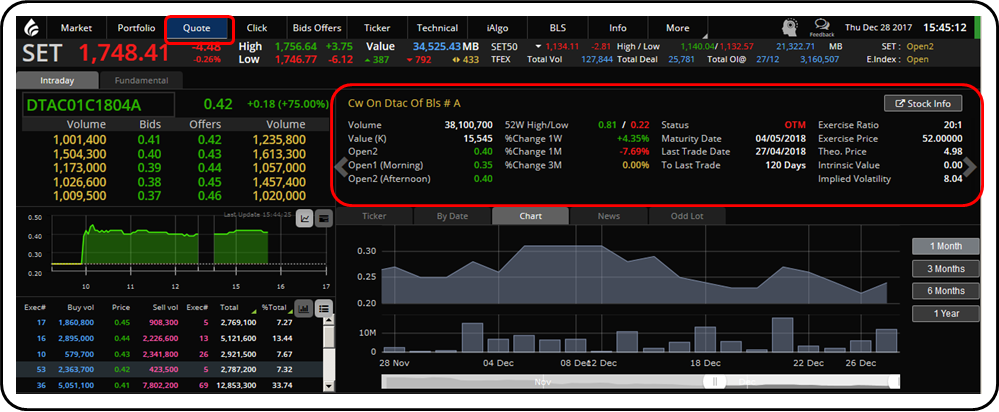The width and height of the screenshot is (999, 412).
Task: Set chart range to 1 Year
Action: point(945,313)
